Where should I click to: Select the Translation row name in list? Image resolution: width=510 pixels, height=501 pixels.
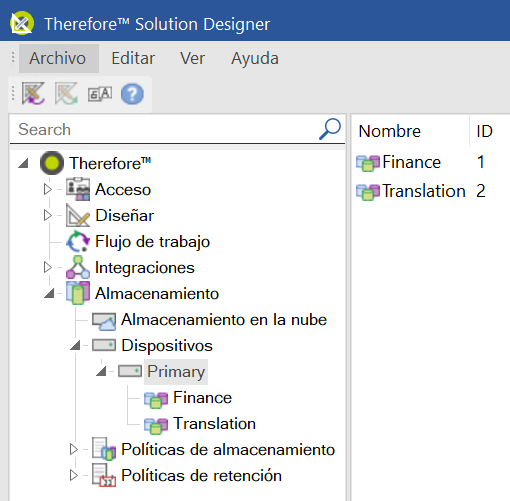424,191
